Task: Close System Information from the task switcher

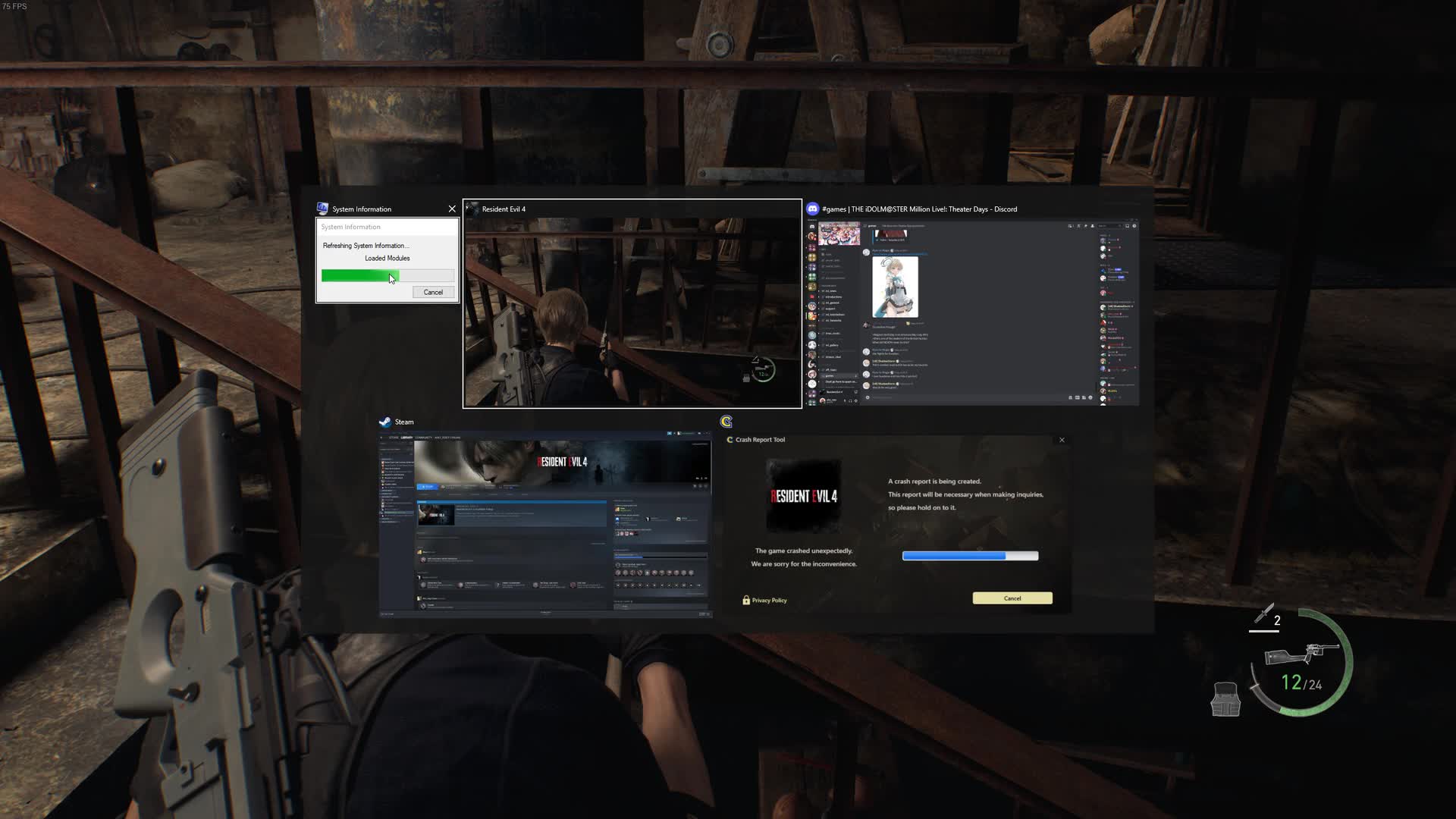Action: pos(452,209)
